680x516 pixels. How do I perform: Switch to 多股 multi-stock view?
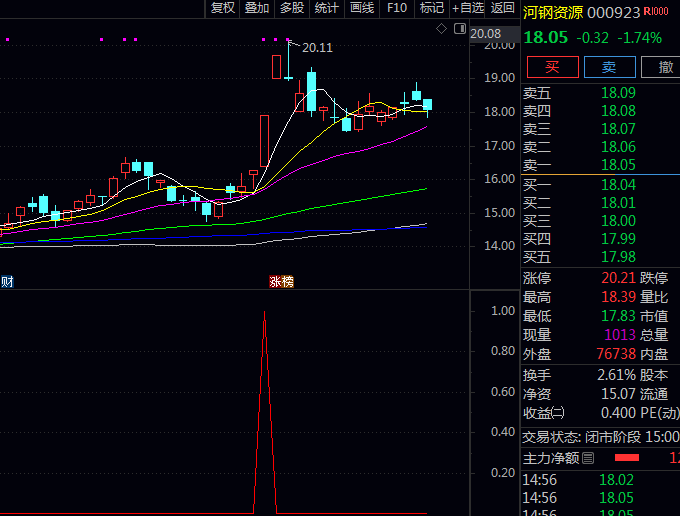[291, 8]
